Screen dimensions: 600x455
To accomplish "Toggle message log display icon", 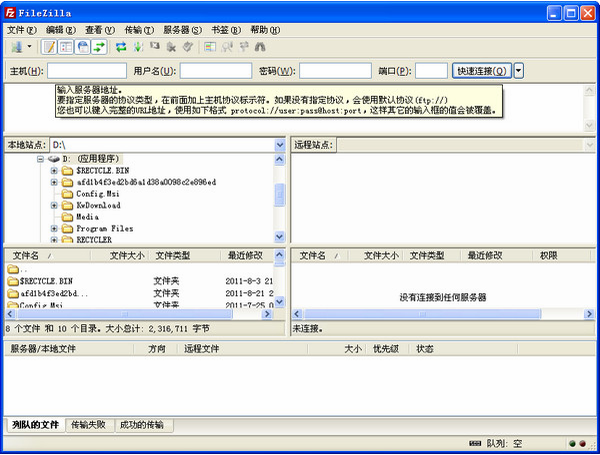I will 49,47.
